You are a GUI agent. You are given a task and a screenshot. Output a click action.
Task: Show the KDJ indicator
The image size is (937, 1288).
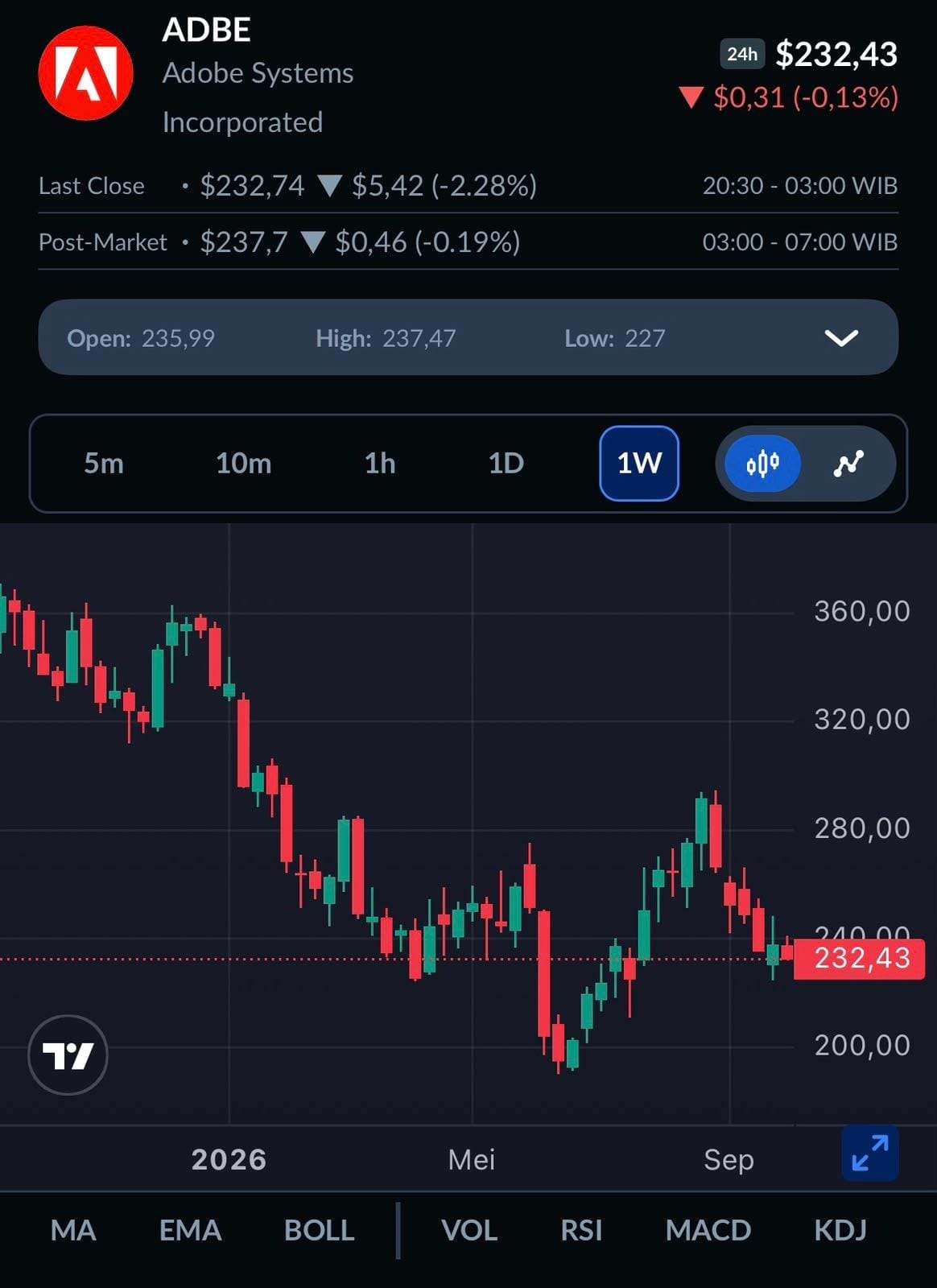pos(840,1230)
